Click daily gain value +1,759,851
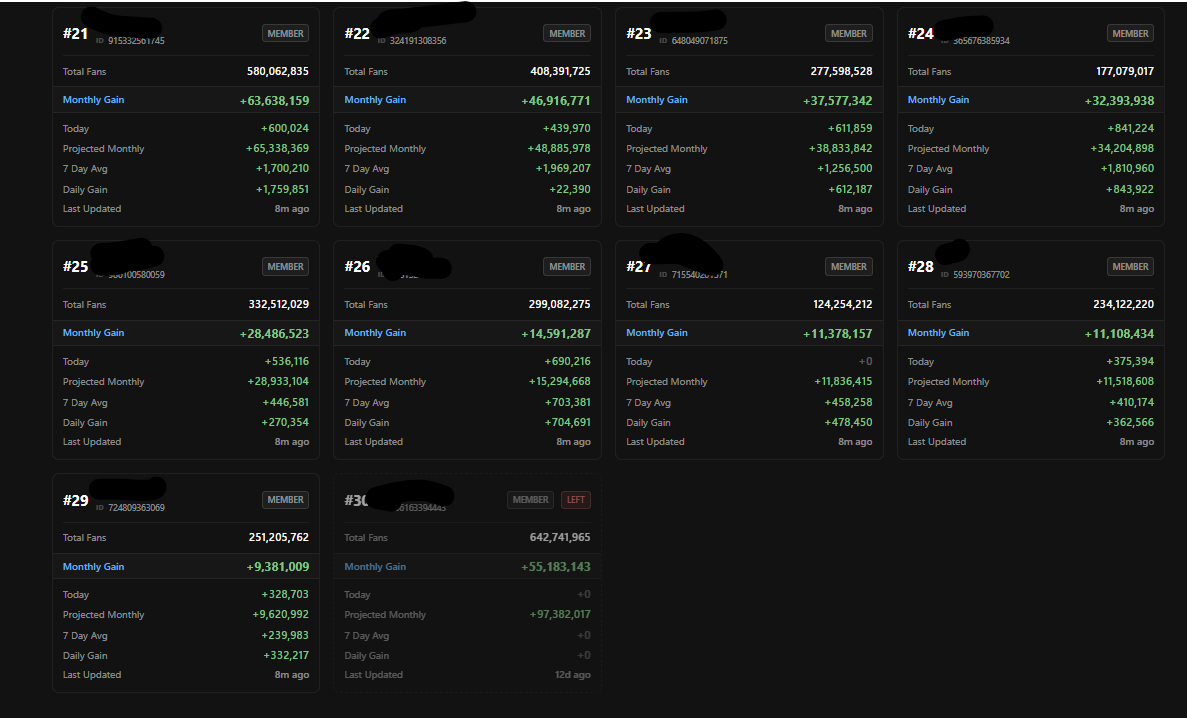 (282, 189)
